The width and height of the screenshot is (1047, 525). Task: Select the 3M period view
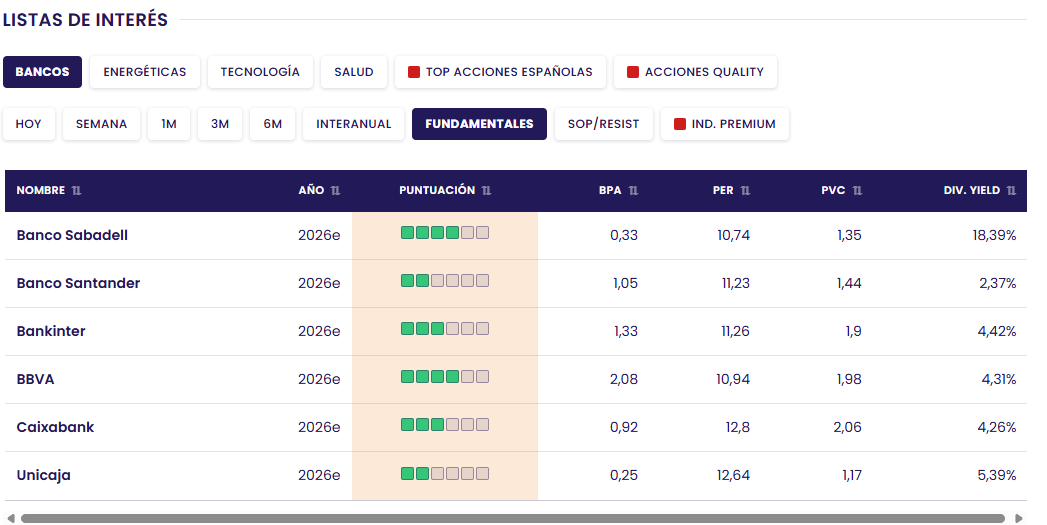tap(220, 124)
